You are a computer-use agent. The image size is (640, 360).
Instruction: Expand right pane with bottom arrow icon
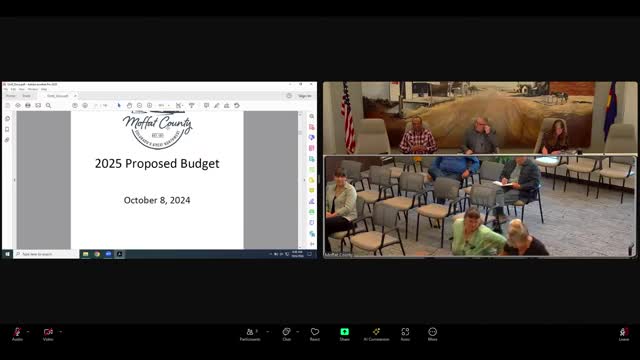click(312, 244)
